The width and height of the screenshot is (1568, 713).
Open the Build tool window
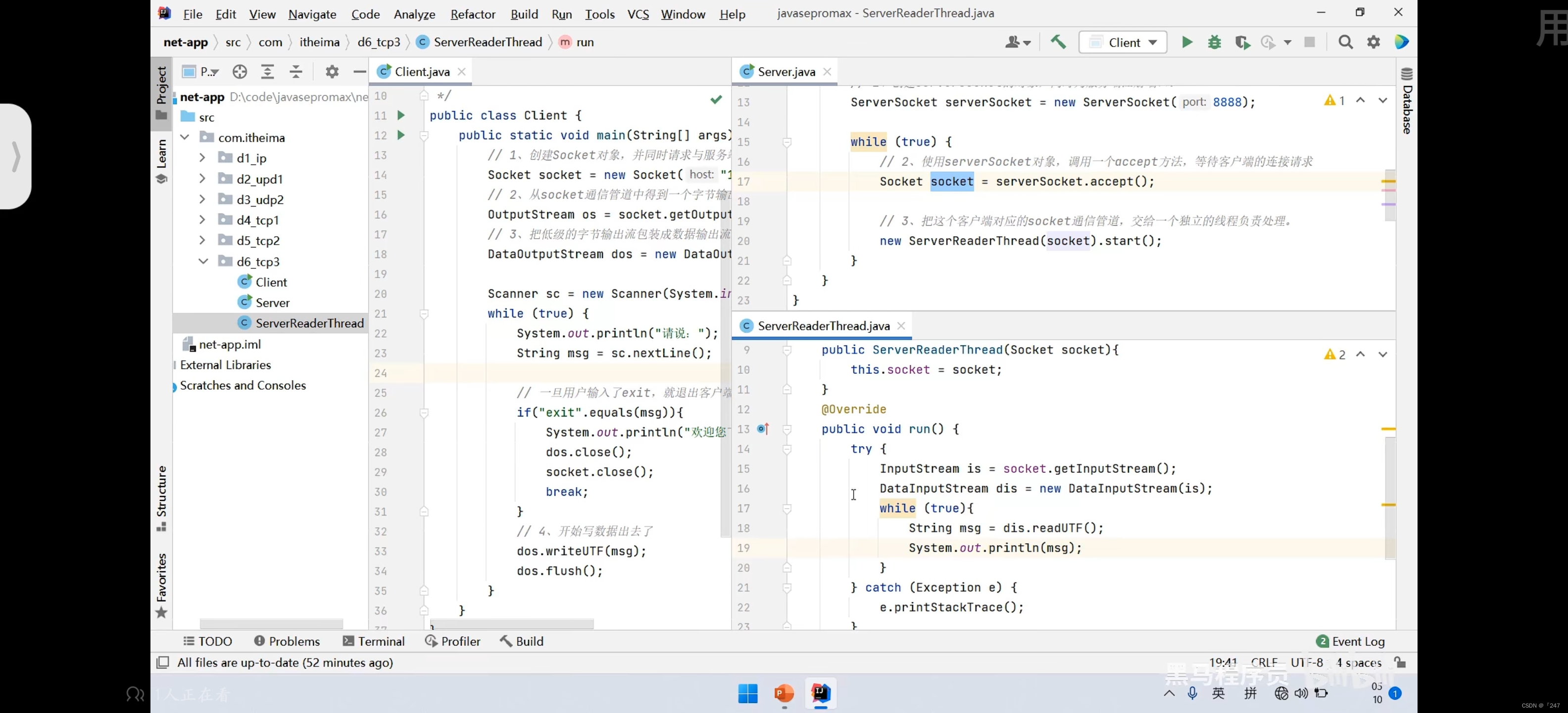522,641
